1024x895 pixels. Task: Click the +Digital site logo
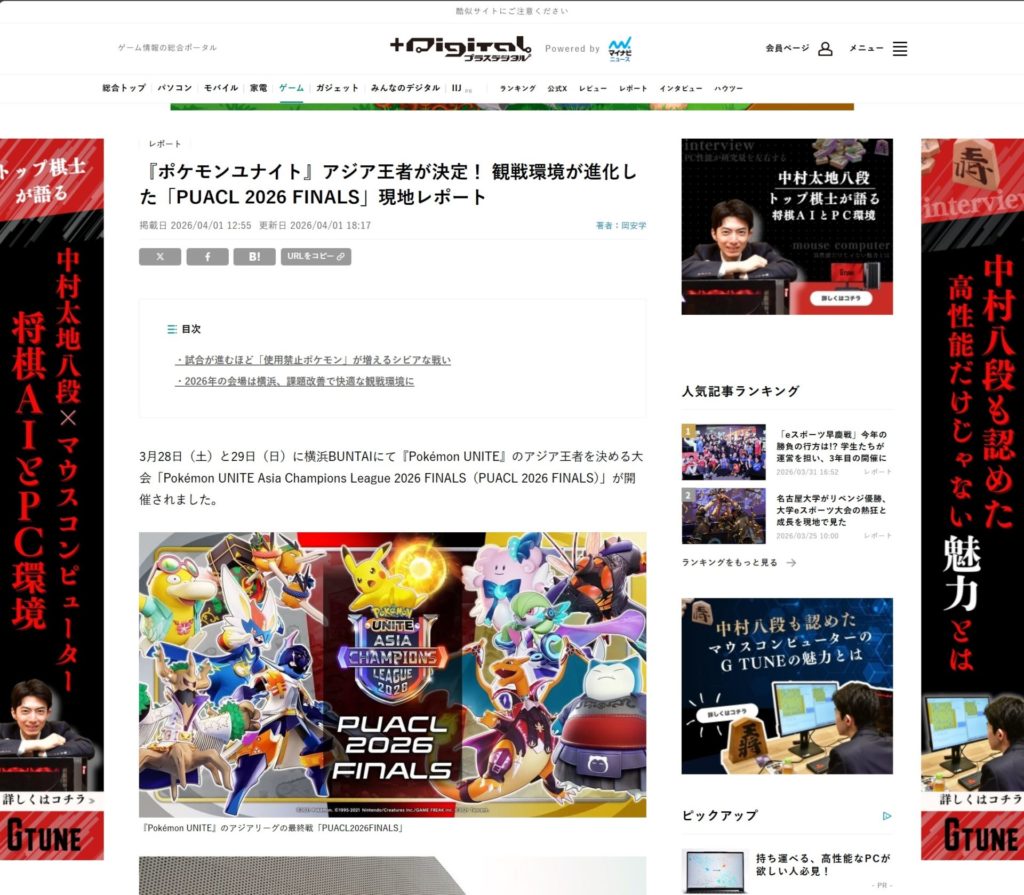point(460,47)
